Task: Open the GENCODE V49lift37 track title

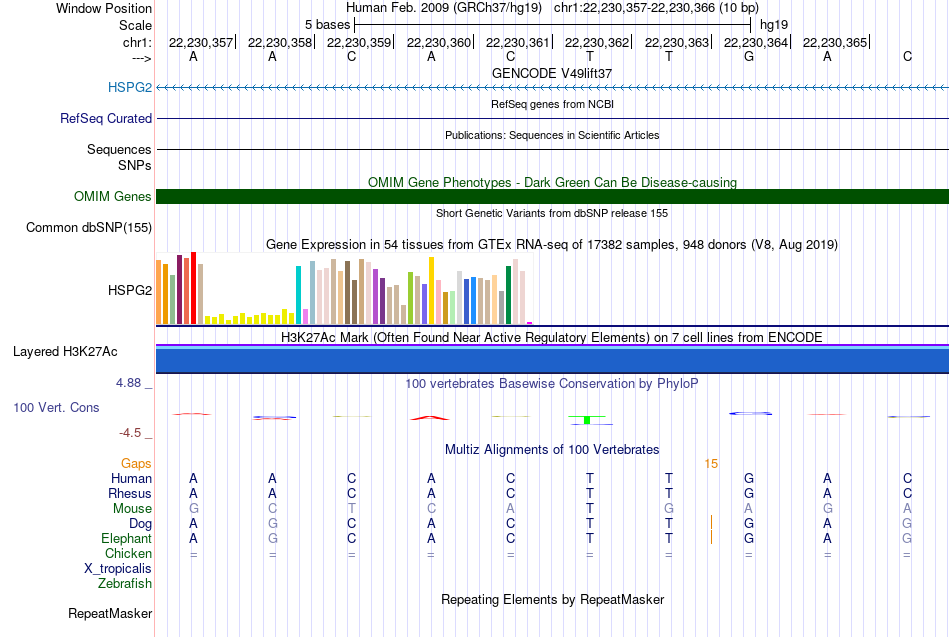Action: point(552,73)
